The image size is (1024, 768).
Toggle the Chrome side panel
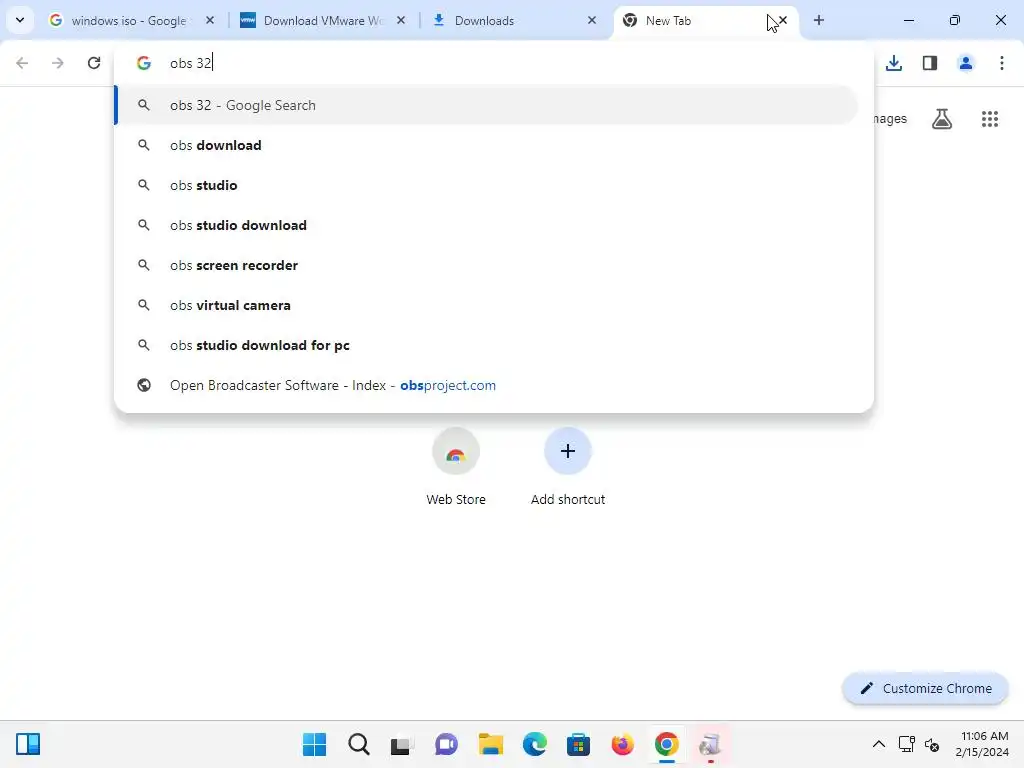click(930, 63)
